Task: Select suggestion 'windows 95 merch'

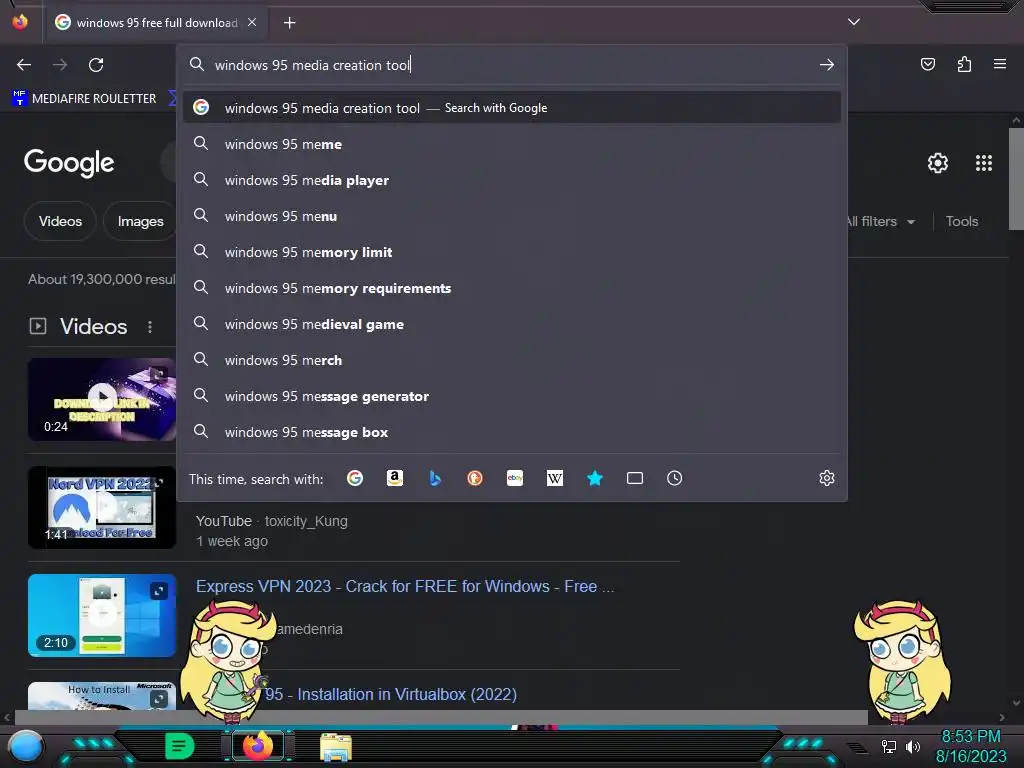Action: tap(511, 360)
